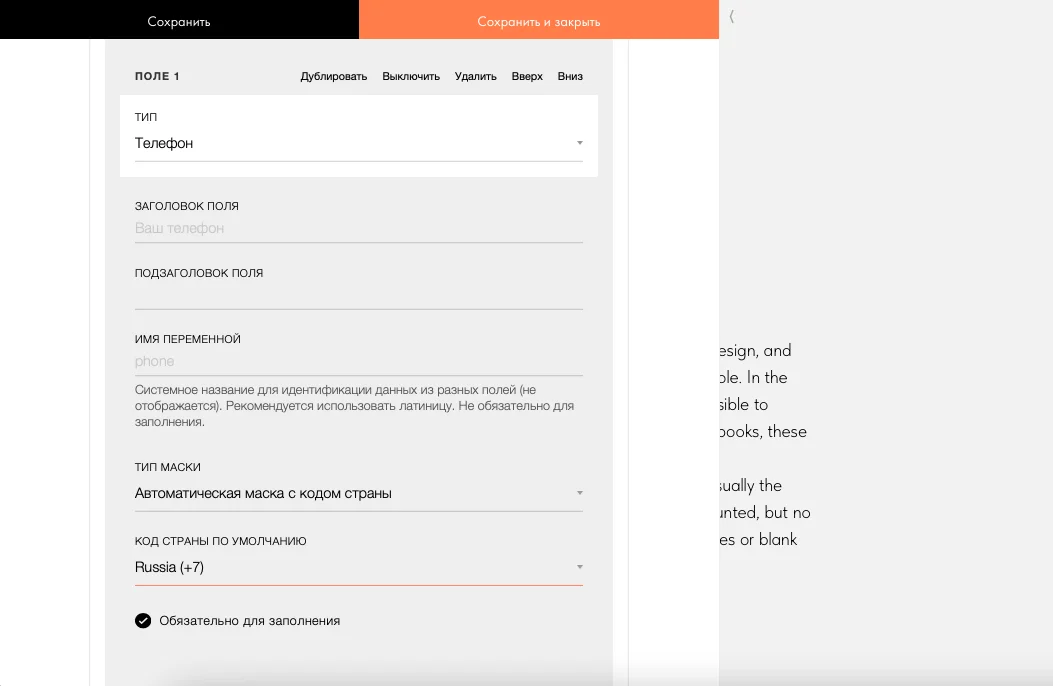Click the ПОЛЕ 1 heading
Screen dimensions: 1053x686
click(x=157, y=77)
